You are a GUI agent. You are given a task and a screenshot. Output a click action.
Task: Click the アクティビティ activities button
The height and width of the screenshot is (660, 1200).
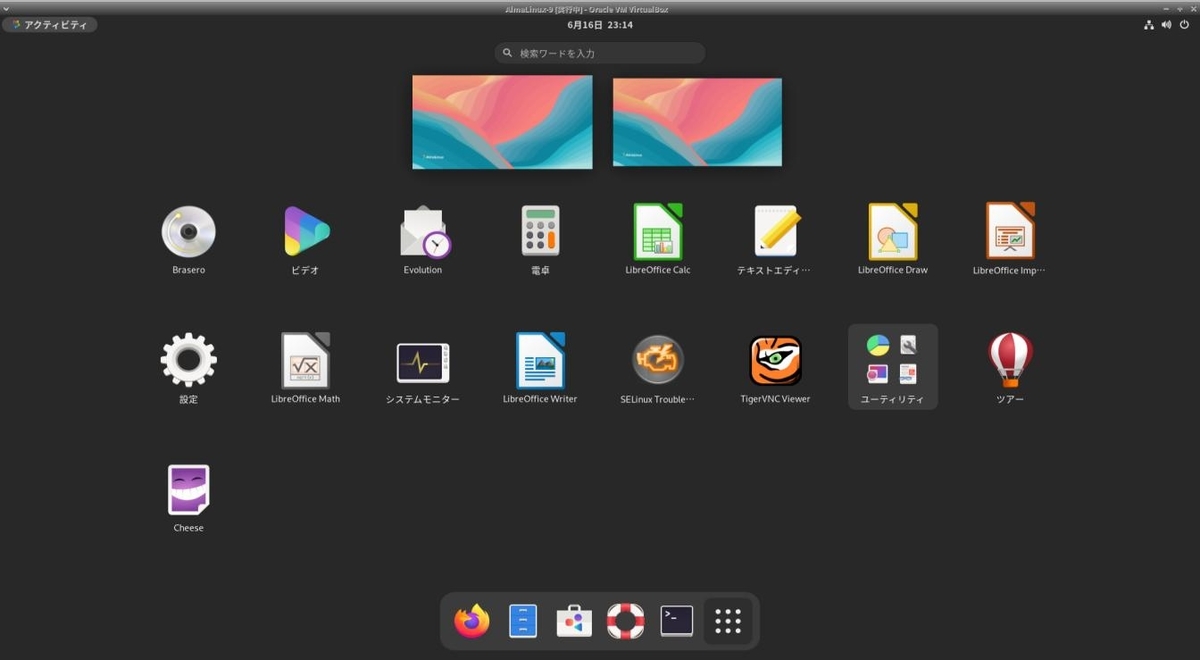pos(50,25)
